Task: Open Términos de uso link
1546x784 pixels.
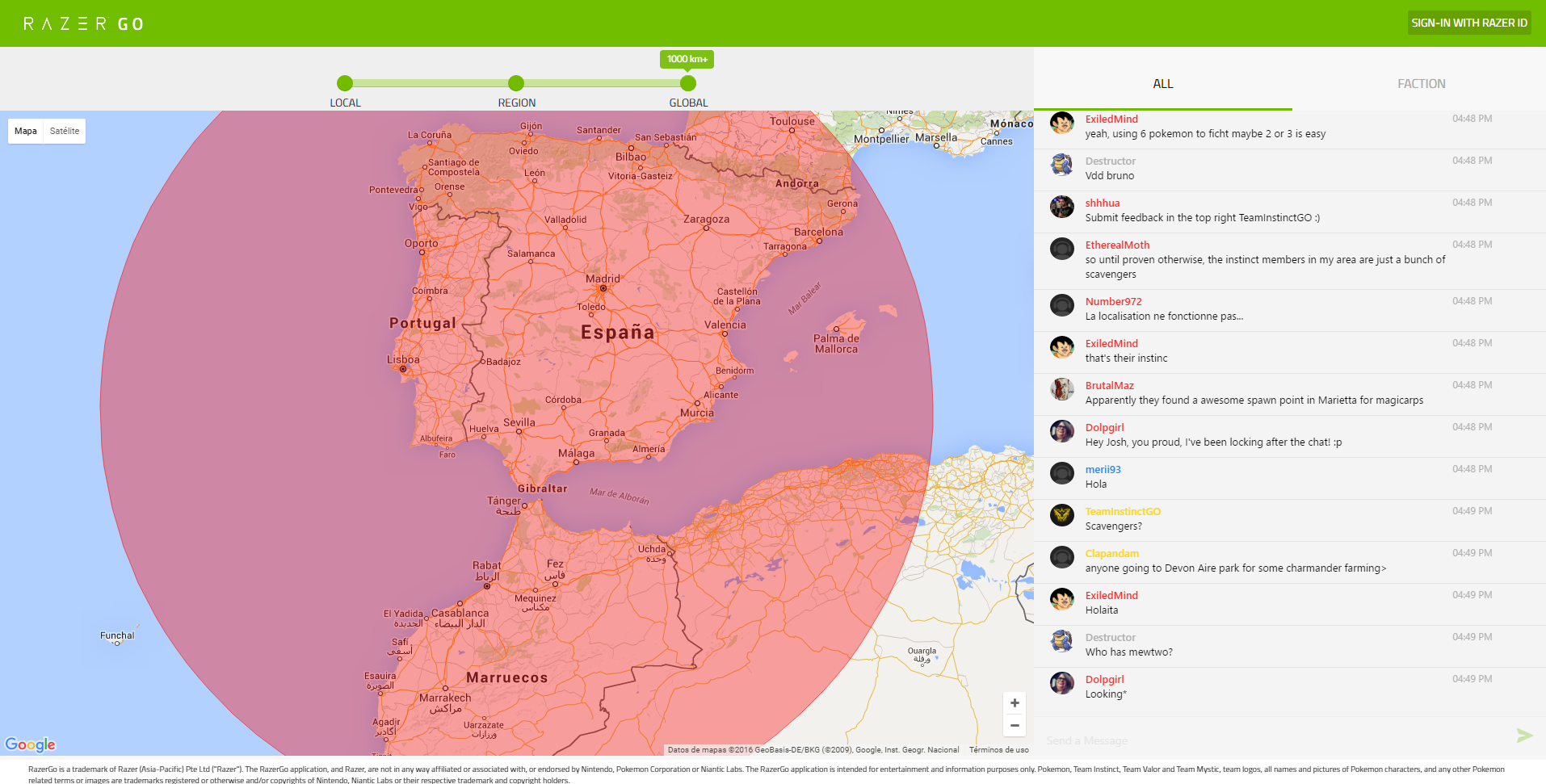Action: pyautogui.click(x=999, y=750)
